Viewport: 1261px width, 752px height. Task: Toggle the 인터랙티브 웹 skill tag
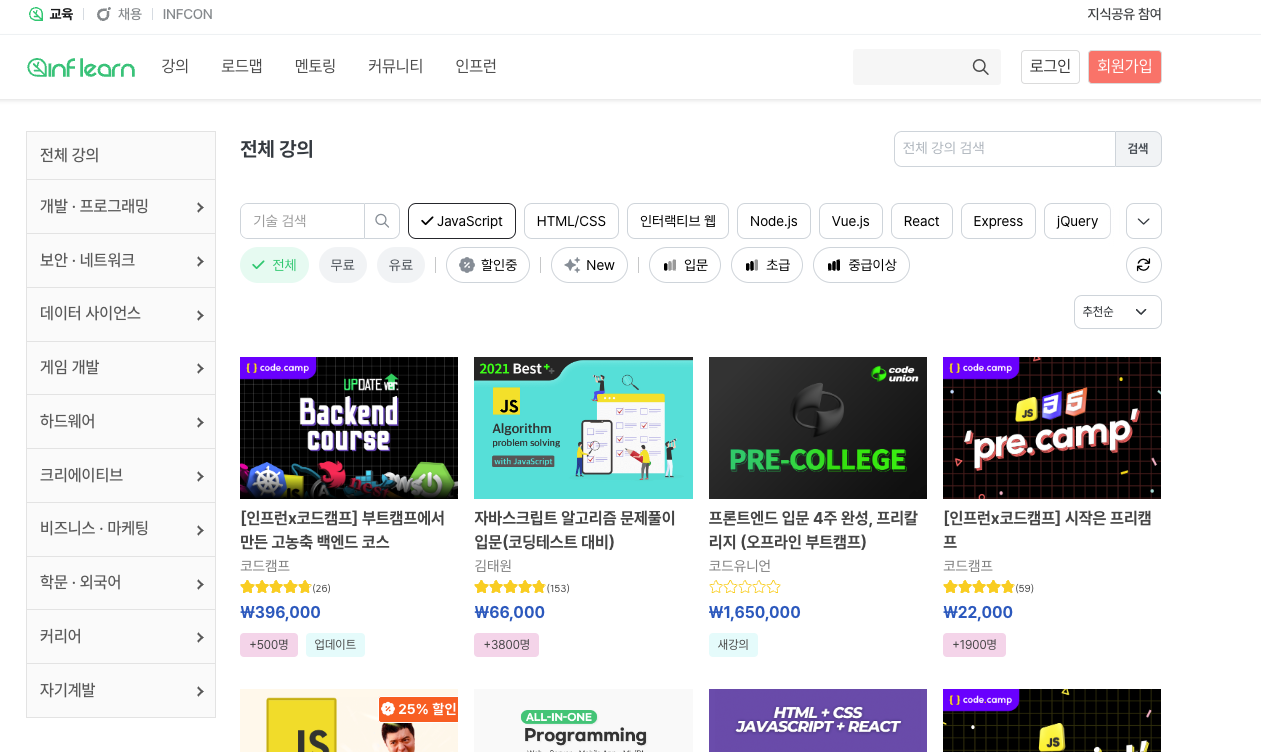tap(678, 221)
